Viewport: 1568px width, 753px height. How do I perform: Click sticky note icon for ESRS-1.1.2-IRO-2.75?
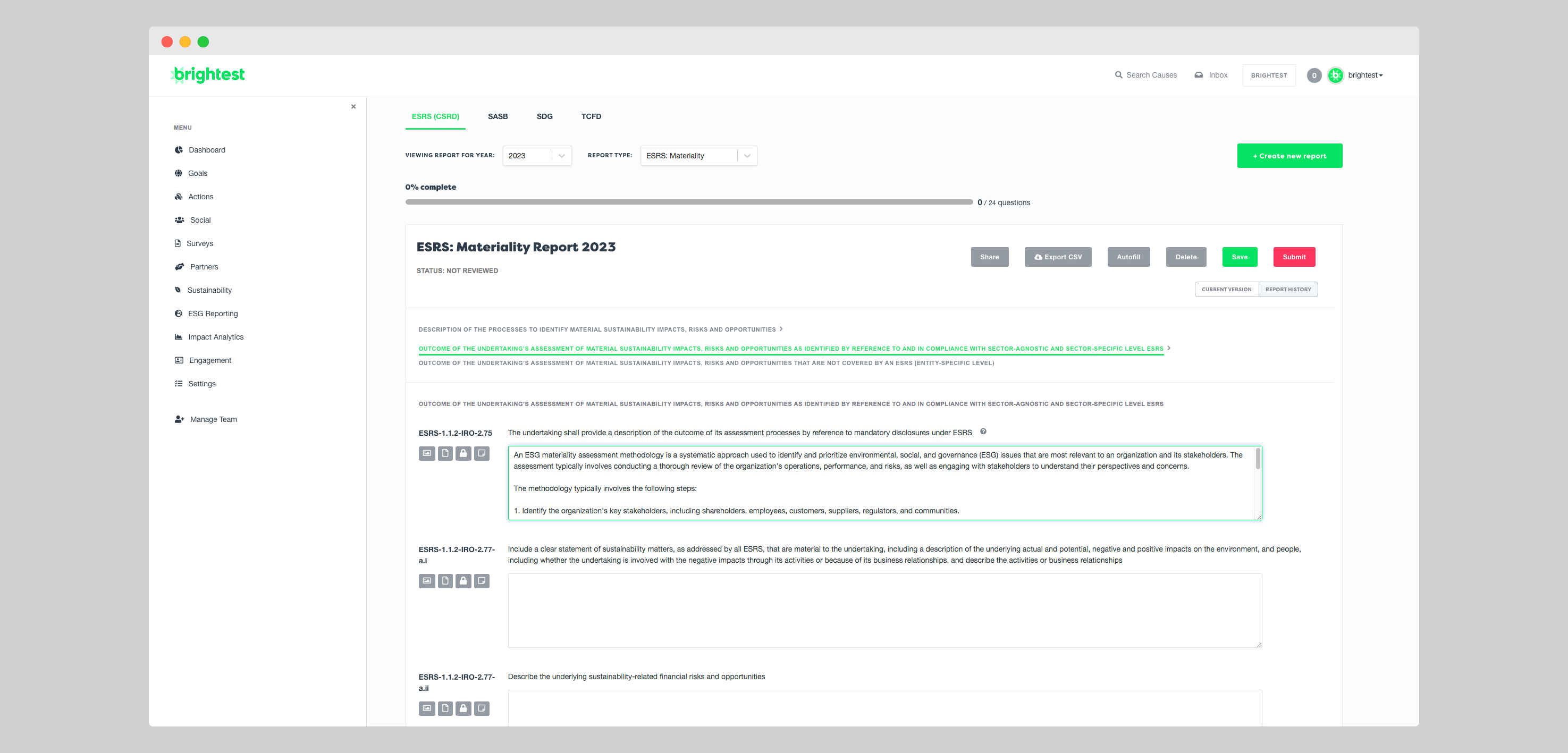click(x=482, y=453)
